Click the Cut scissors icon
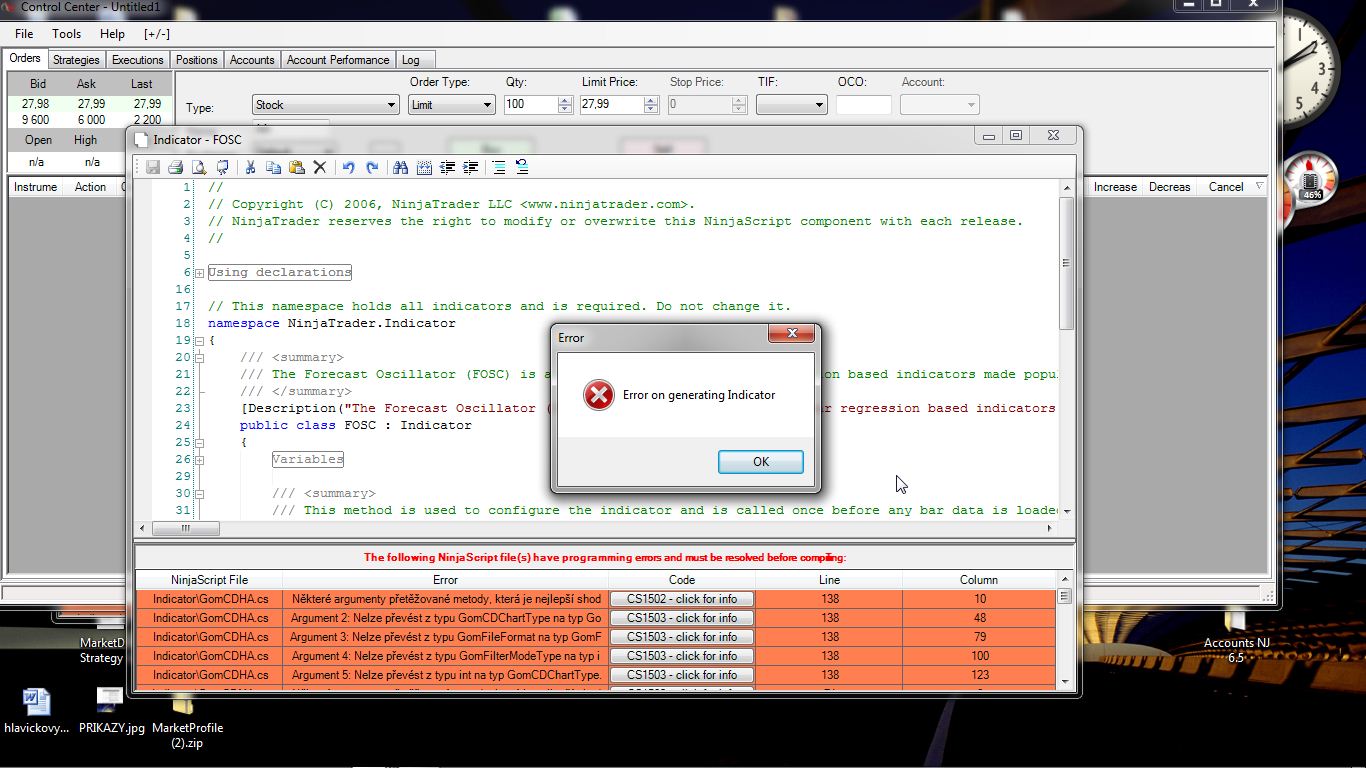Screen dimensions: 1366x768 coord(250,167)
